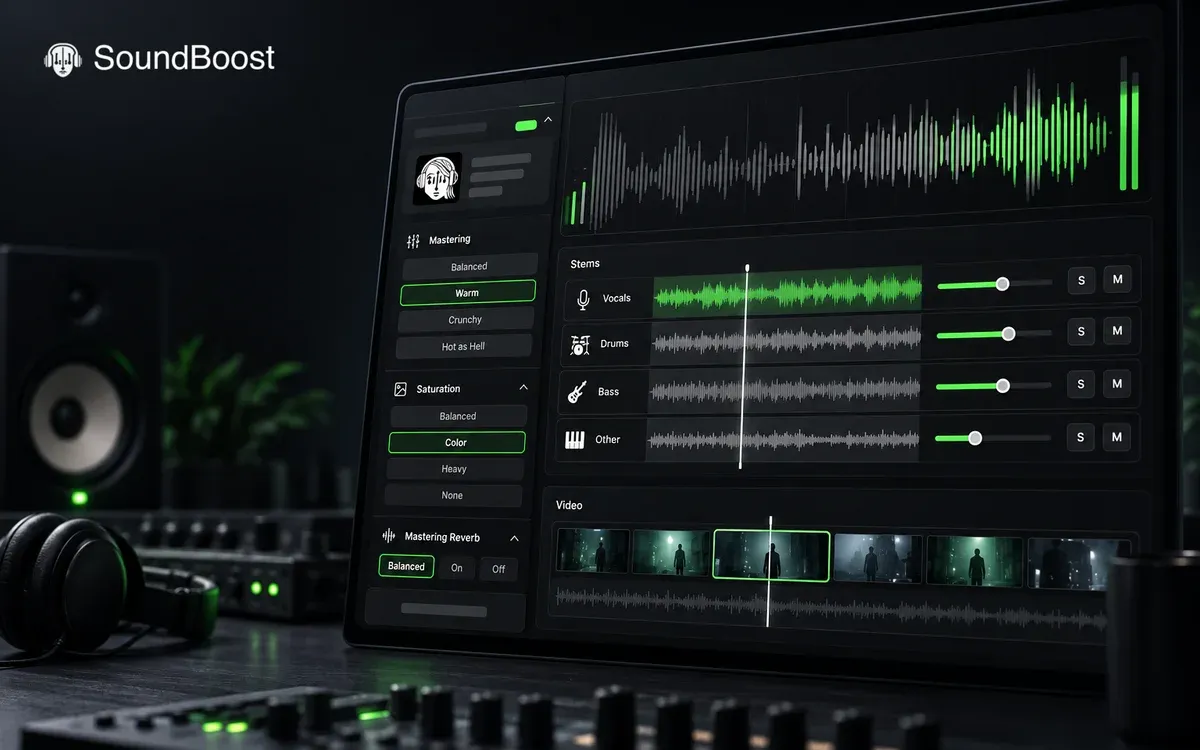Click the Vocals stem label
1200x750 pixels.
click(x=617, y=298)
